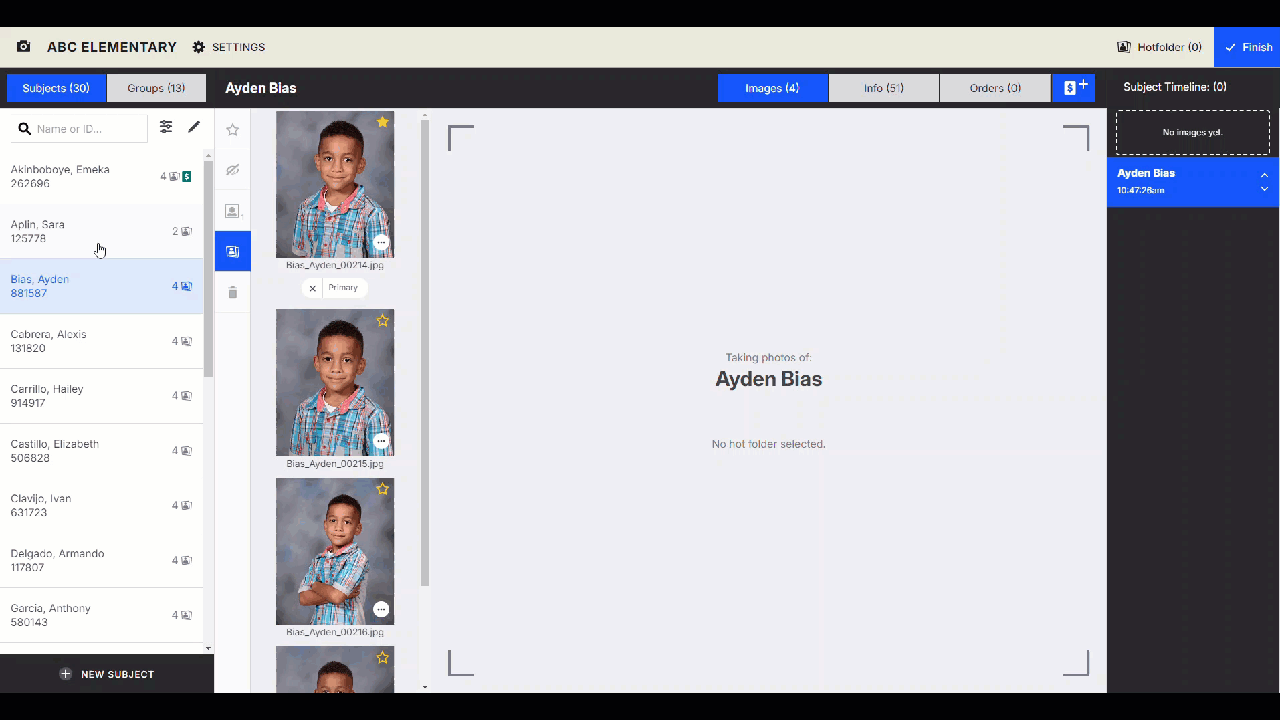Image resolution: width=1280 pixels, height=720 pixels.
Task: Click image count icon on Castillo, Elizabeth row
Action: coord(186,451)
